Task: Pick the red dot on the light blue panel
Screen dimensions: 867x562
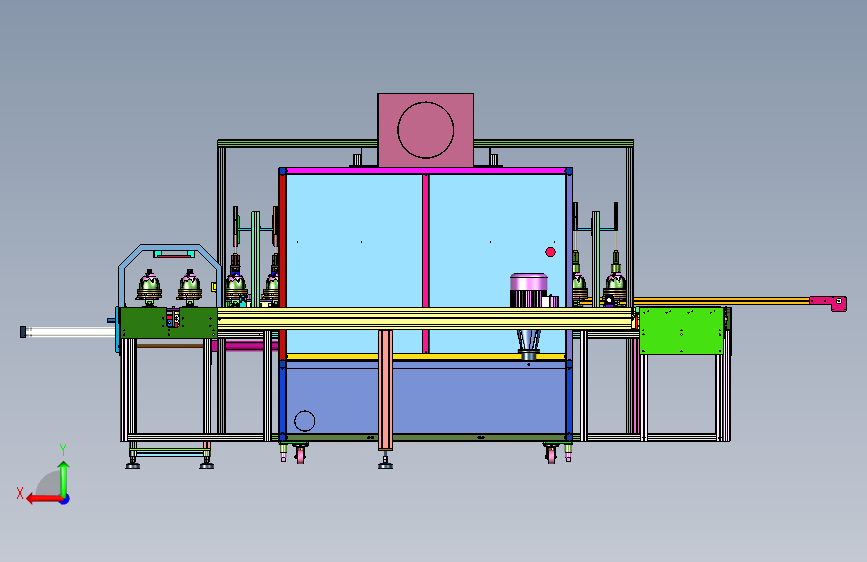Action: pyautogui.click(x=550, y=252)
